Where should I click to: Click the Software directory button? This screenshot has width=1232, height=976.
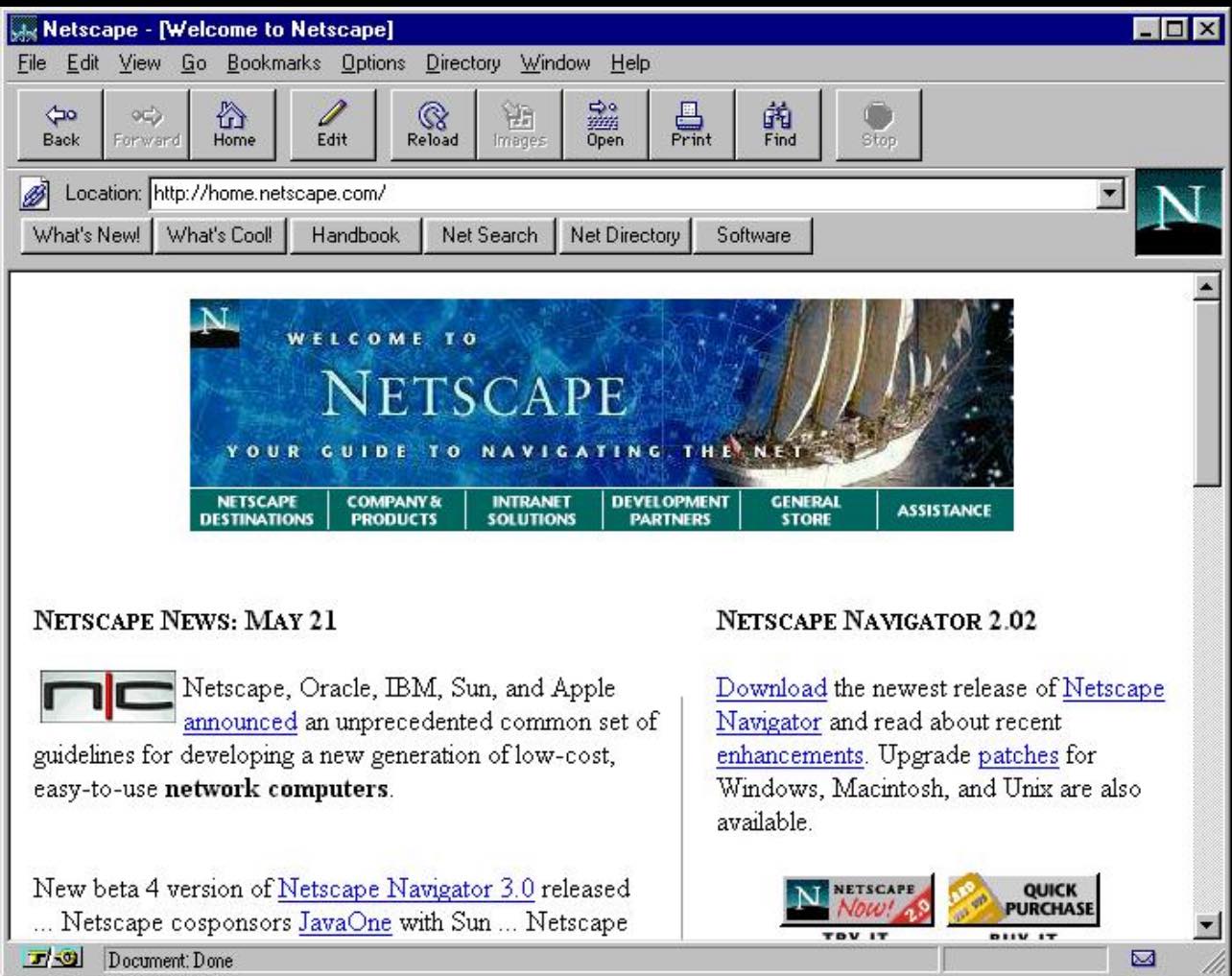pos(754,235)
